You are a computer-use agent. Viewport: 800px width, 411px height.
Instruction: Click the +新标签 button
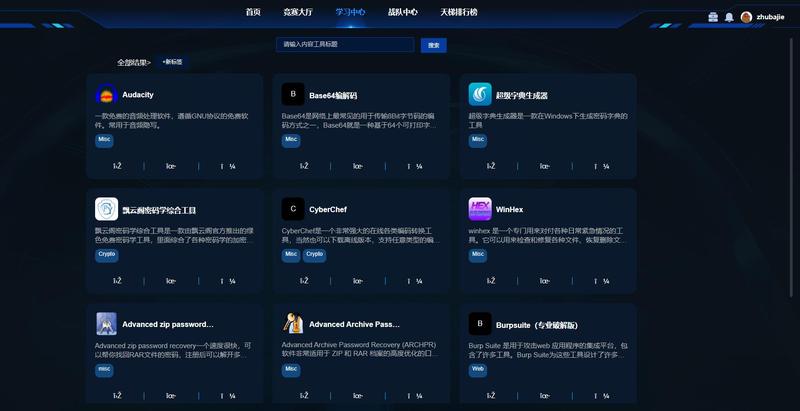172,62
